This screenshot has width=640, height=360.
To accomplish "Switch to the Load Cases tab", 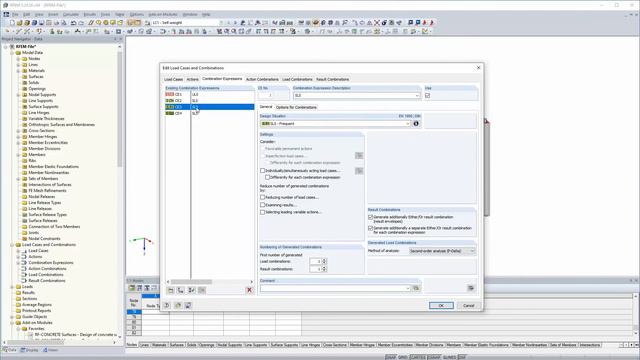I will point(173,79).
